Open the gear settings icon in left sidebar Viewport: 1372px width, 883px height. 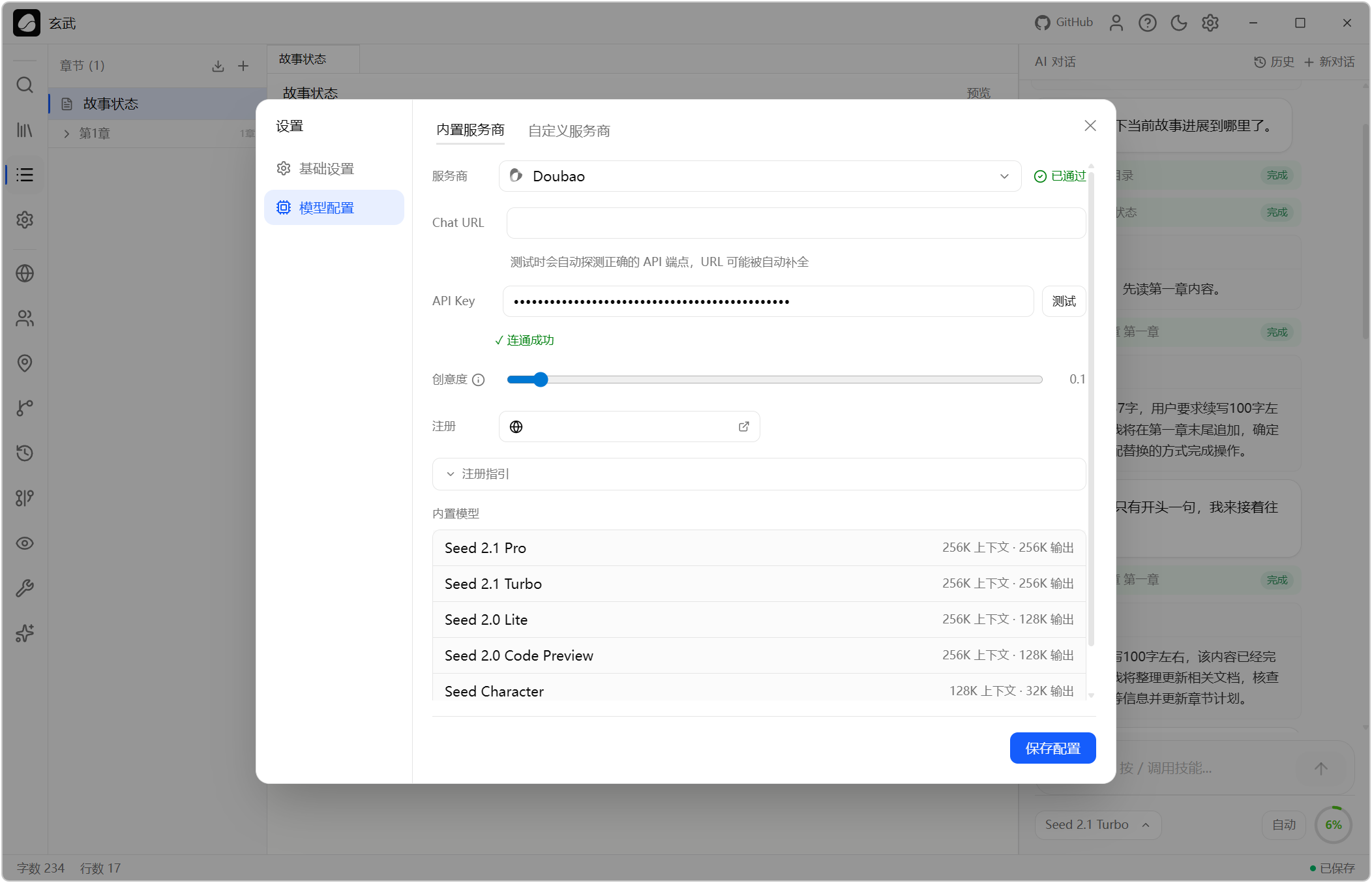point(25,220)
